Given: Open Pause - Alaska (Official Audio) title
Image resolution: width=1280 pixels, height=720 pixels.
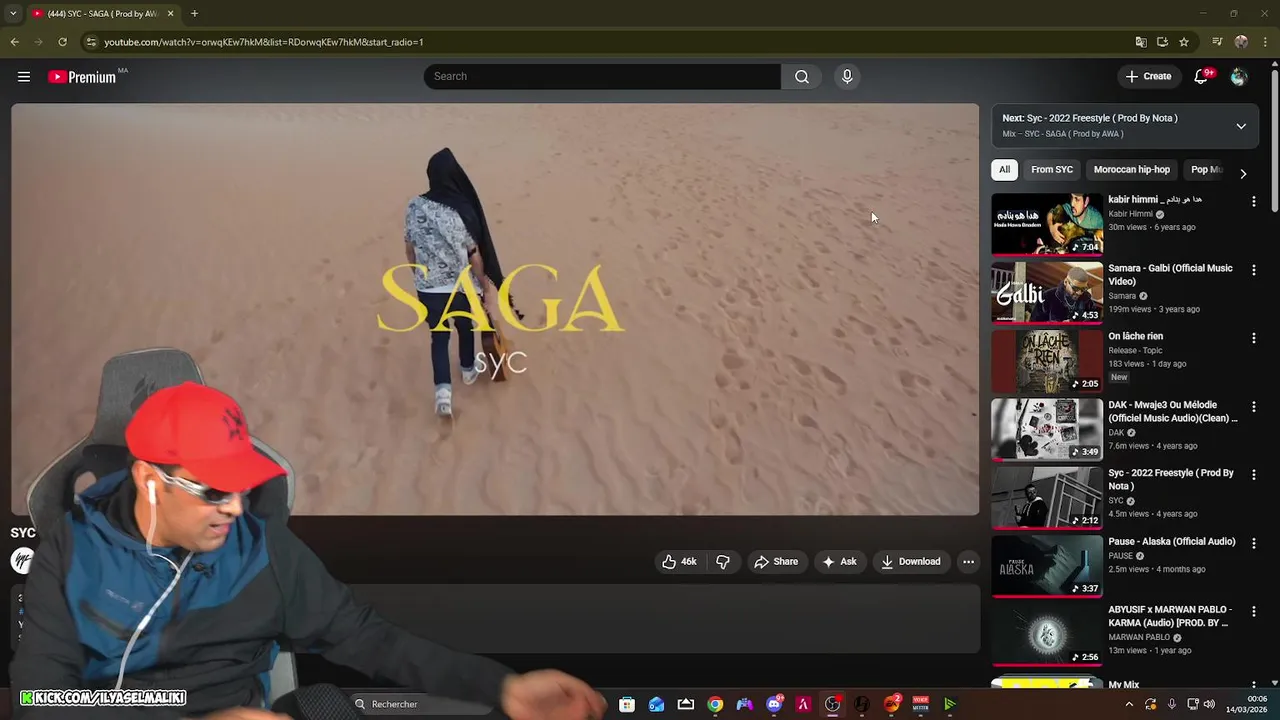Looking at the screenshot, I should coord(1171,542).
